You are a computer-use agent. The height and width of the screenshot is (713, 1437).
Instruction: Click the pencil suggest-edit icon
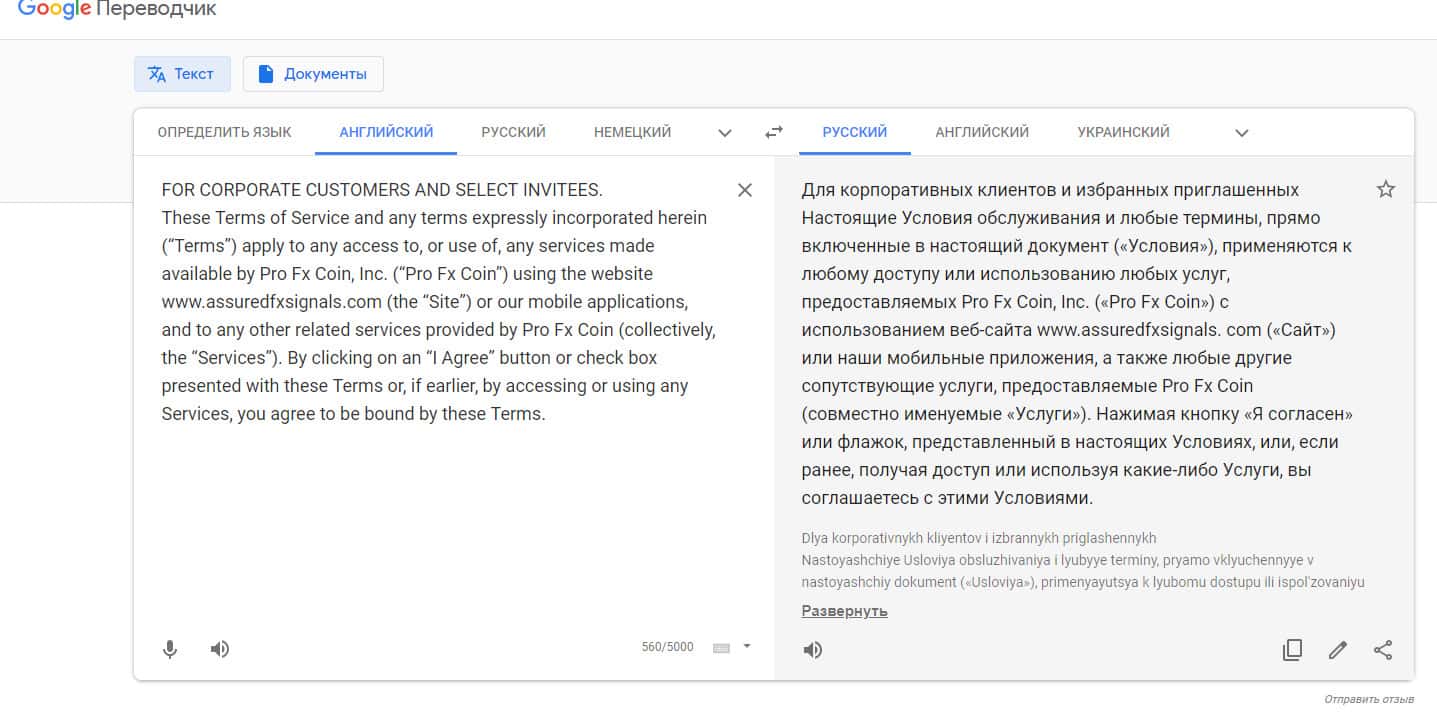click(1338, 650)
